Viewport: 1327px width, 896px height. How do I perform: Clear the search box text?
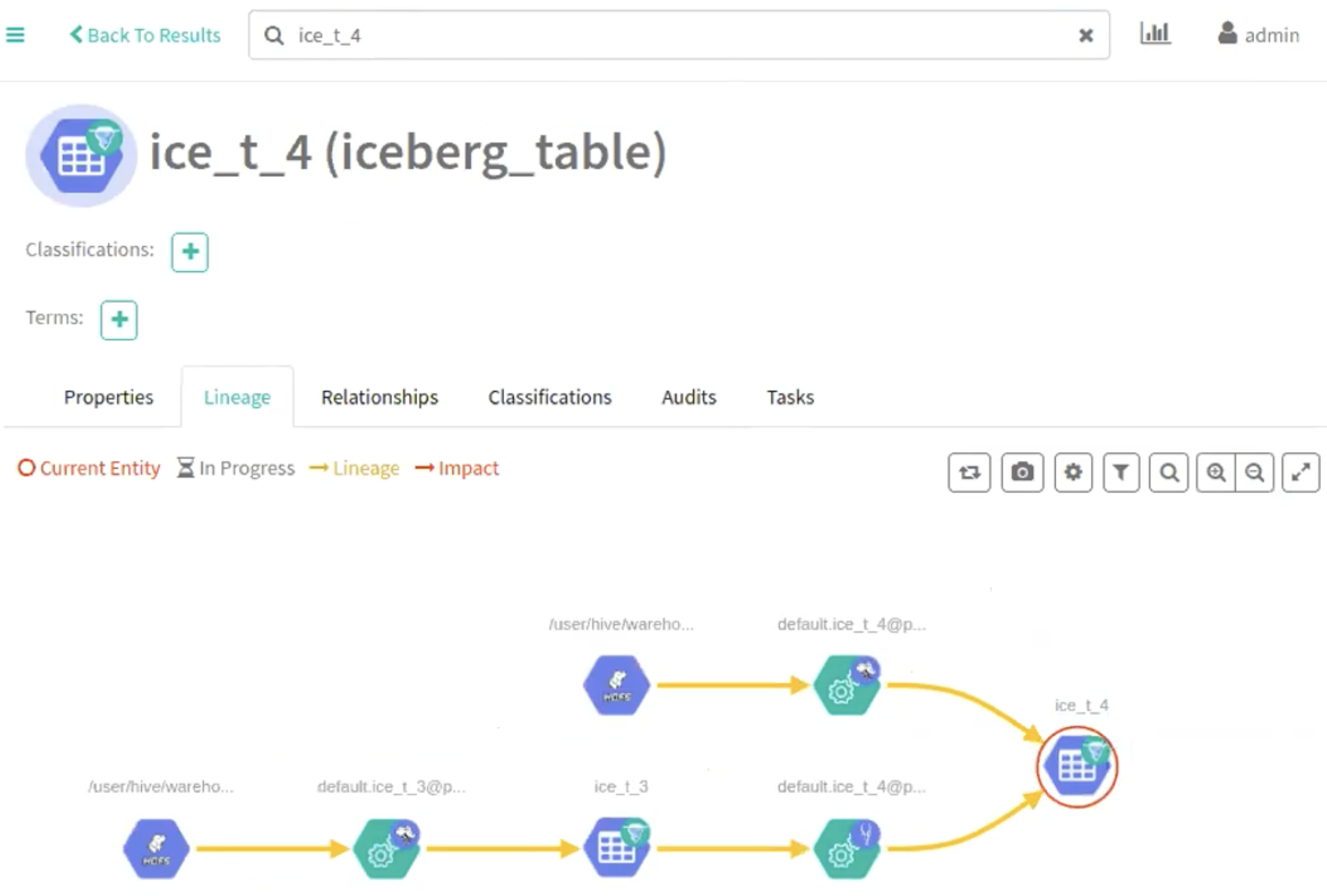click(1085, 36)
